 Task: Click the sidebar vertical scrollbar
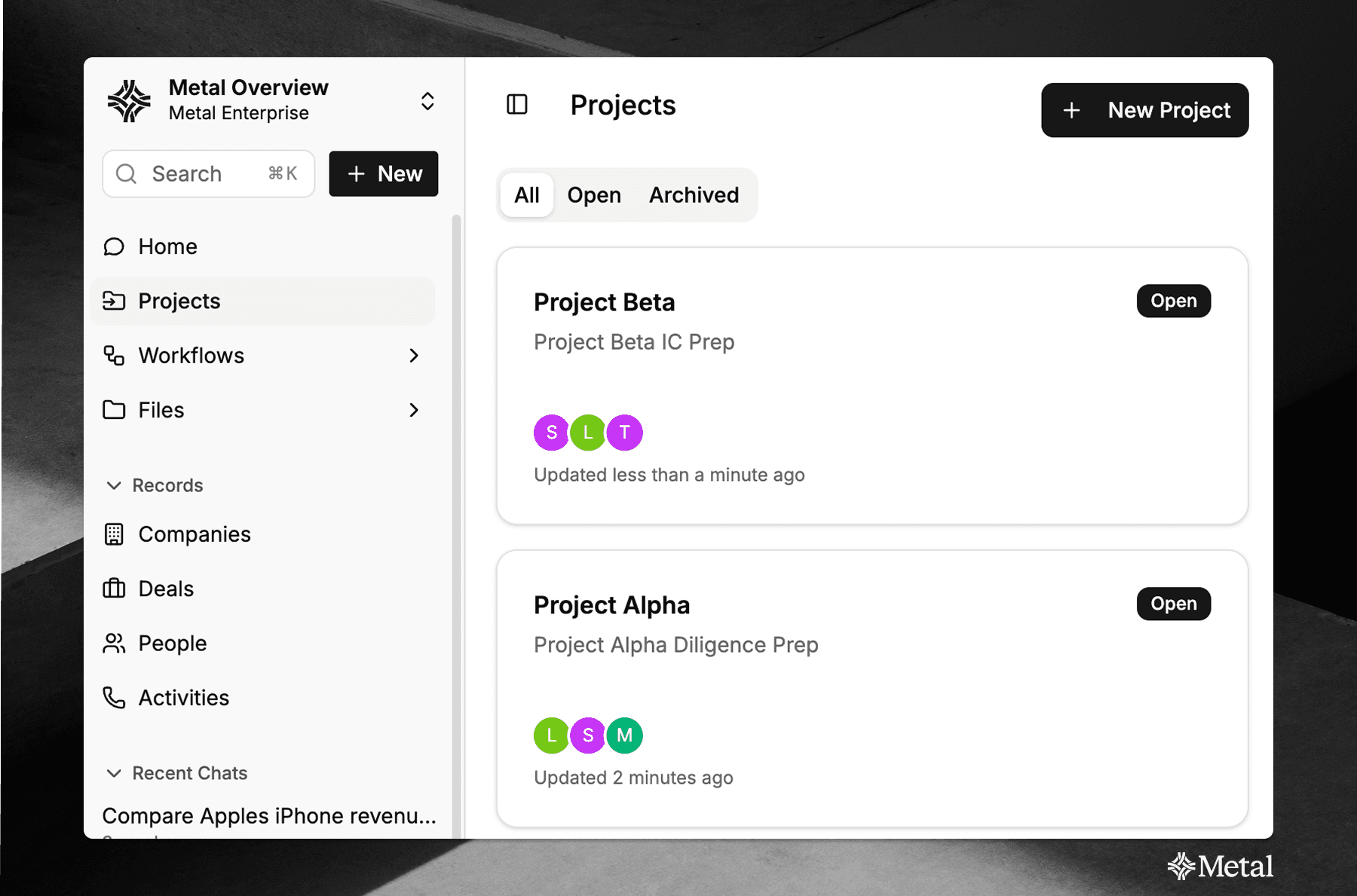tap(456, 528)
